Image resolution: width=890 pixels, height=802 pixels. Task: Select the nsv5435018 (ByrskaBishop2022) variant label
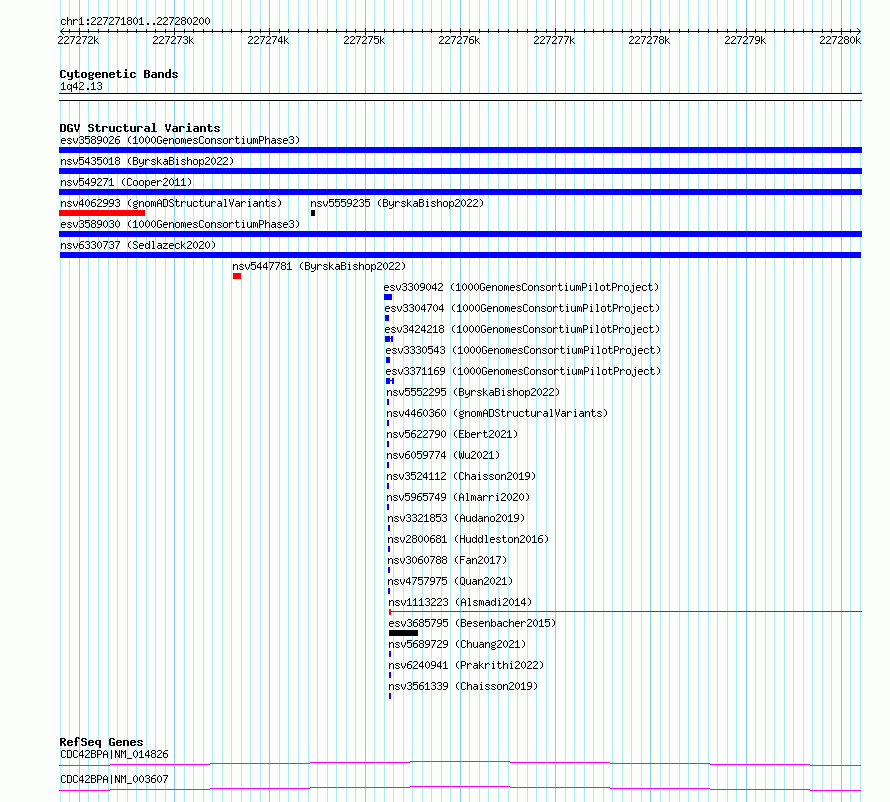click(x=147, y=161)
